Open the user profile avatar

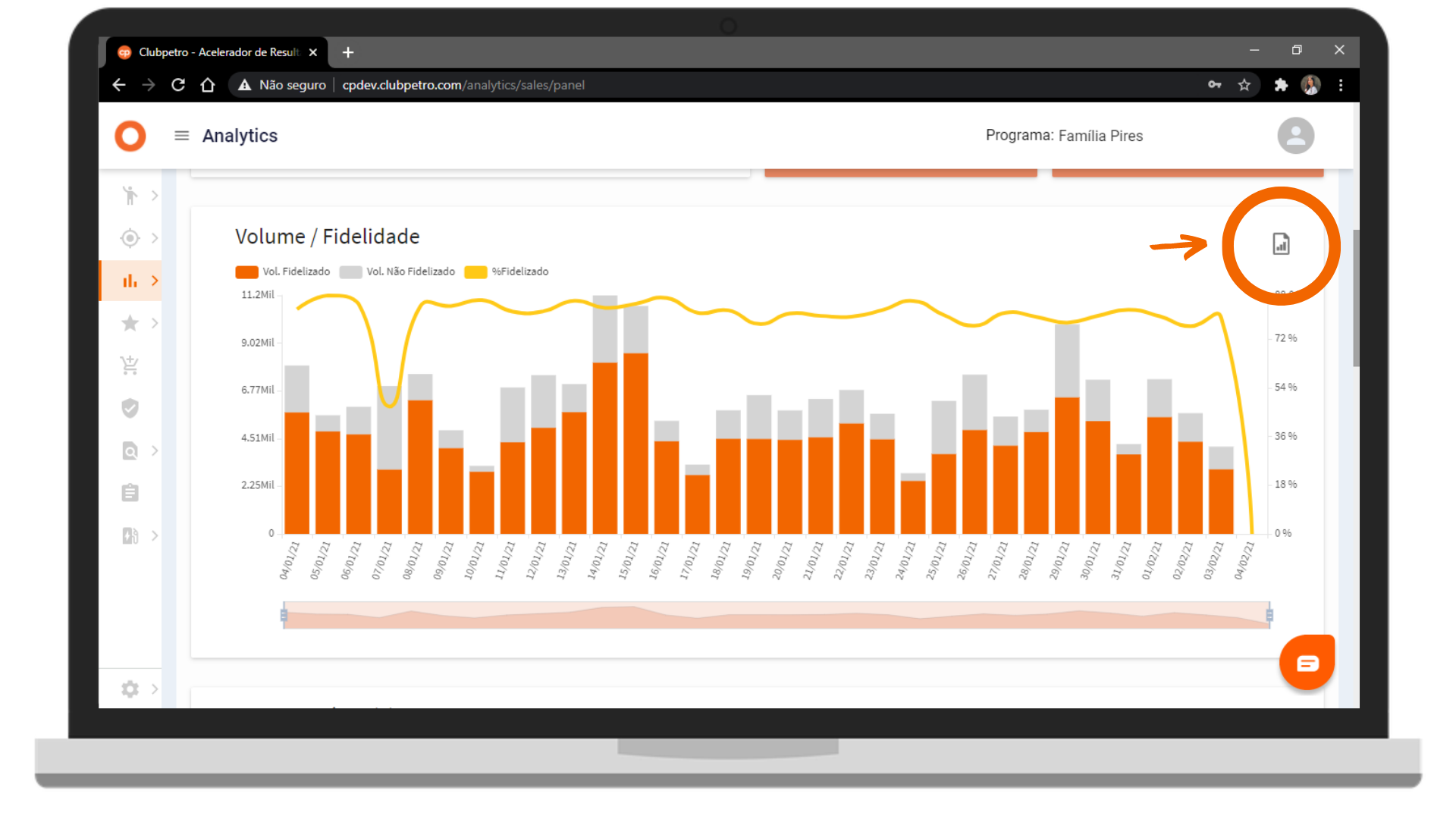click(1295, 136)
